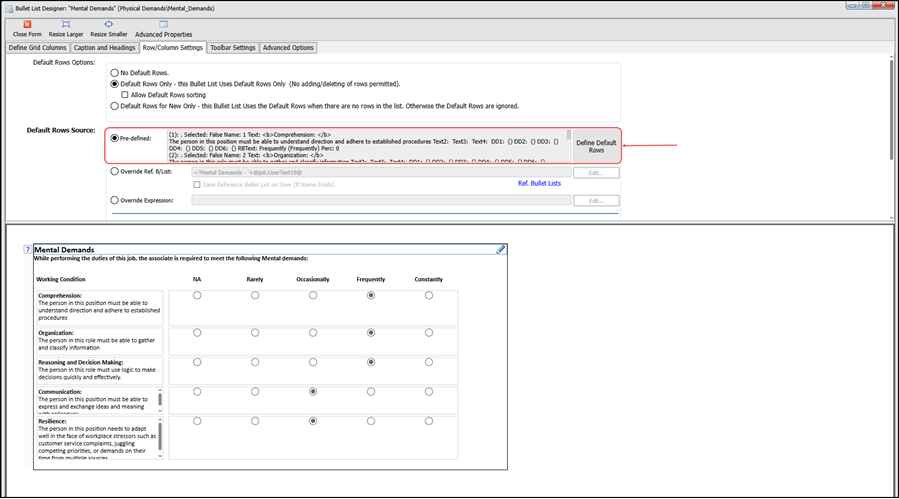Click Edit button next to Override Ref. B/List
899x499 pixels.
(596, 173)
